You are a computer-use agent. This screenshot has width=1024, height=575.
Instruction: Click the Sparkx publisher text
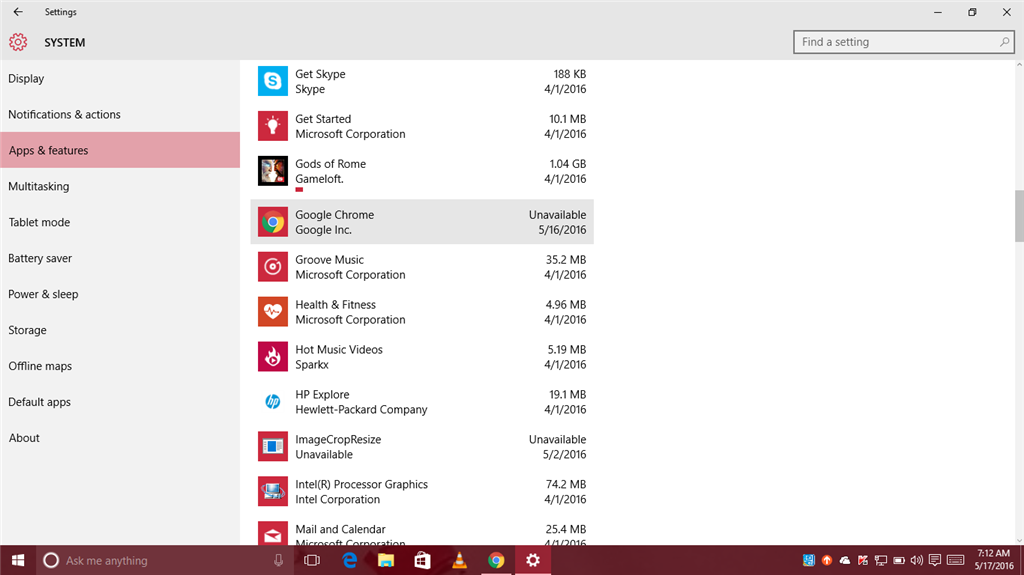[312, 365]
